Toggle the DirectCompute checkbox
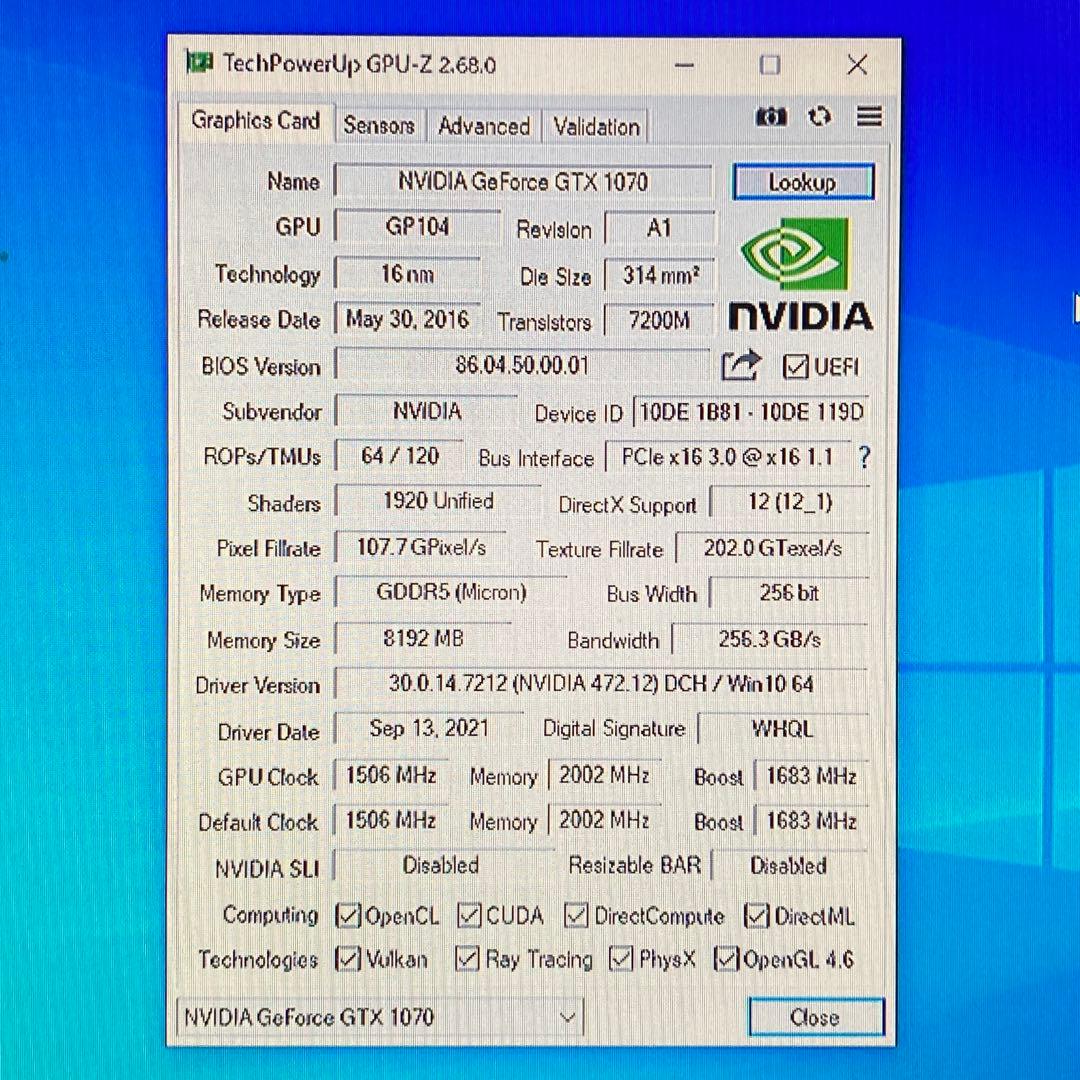 [576, 915]
